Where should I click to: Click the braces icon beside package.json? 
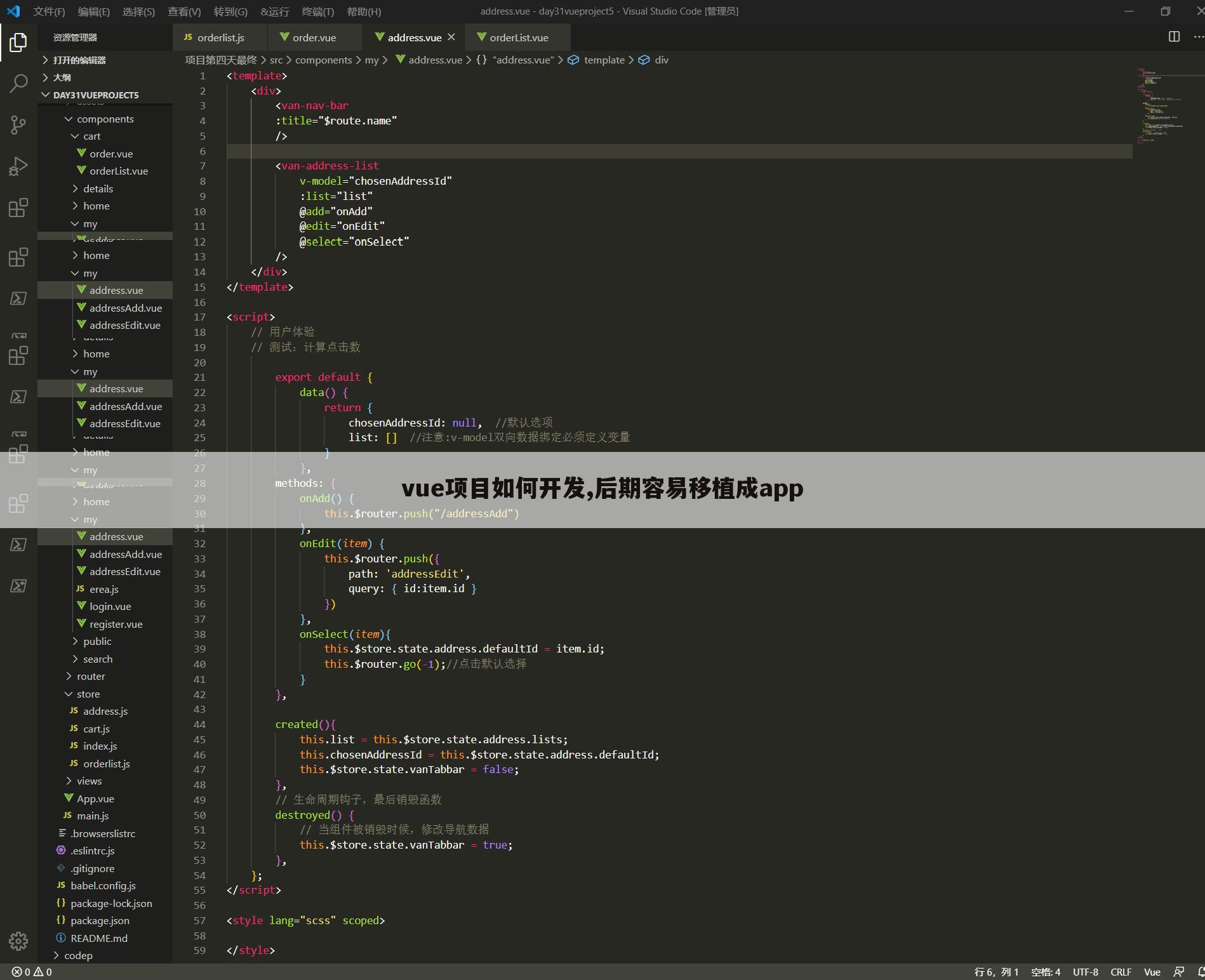61,920
